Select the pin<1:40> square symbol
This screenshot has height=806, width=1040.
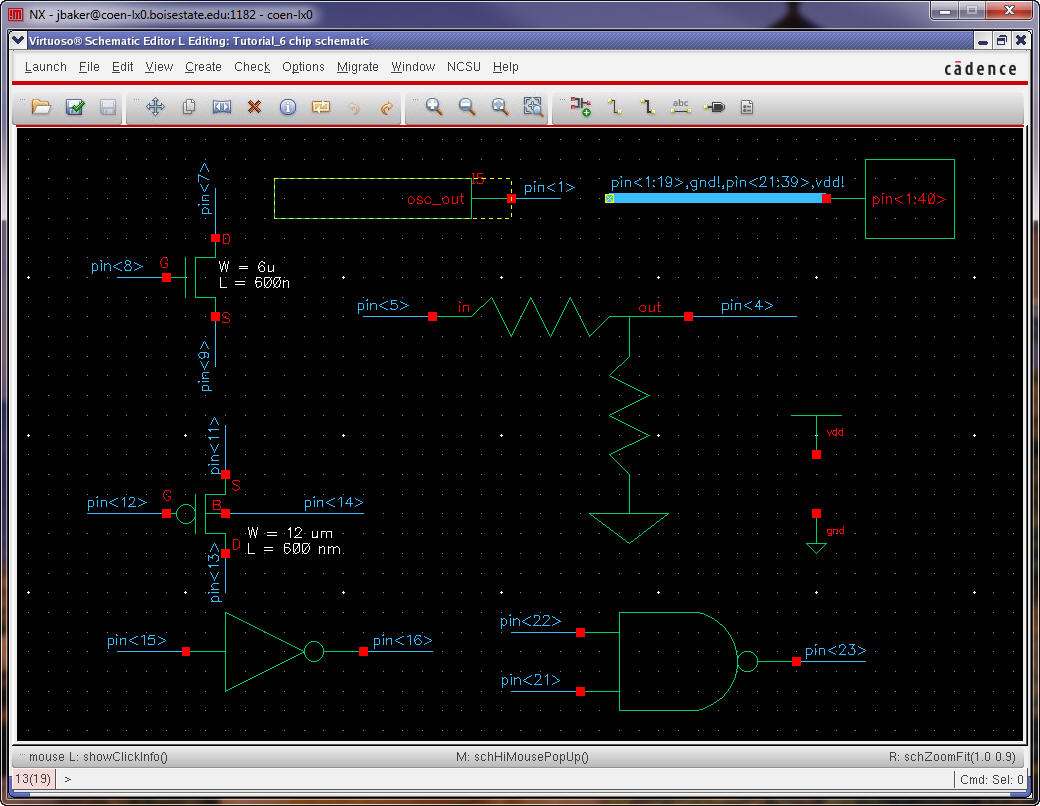pyautogui.click(x=909, y=198)
